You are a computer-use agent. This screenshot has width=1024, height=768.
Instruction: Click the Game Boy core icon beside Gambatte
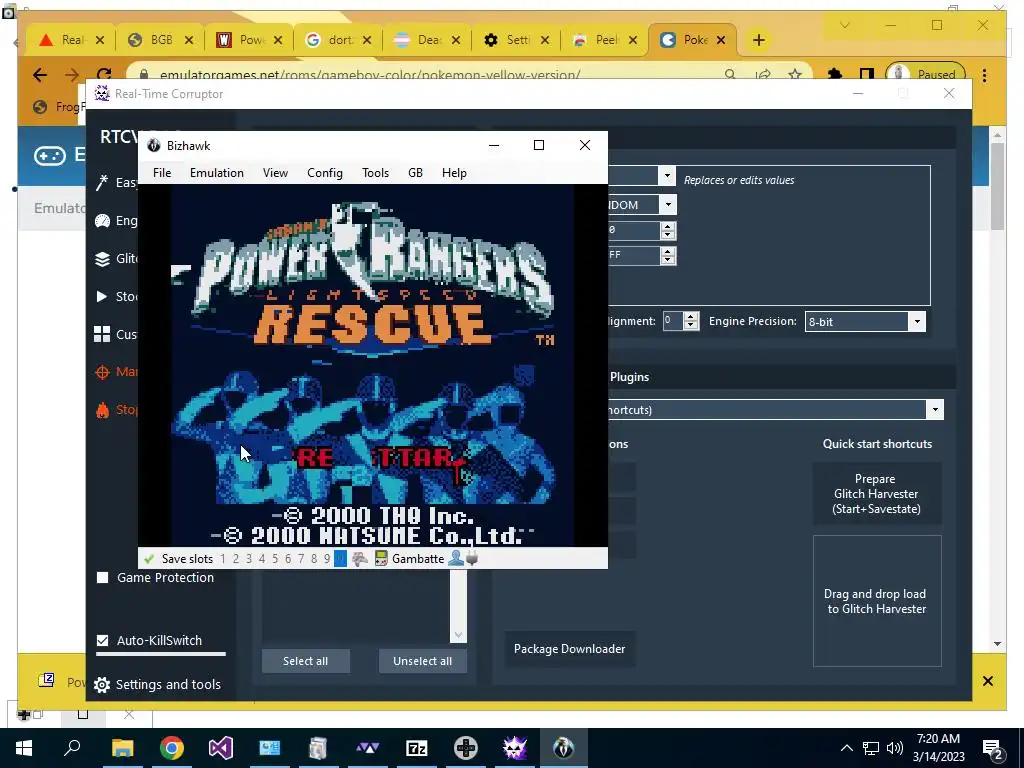click(x=381, y=559)
